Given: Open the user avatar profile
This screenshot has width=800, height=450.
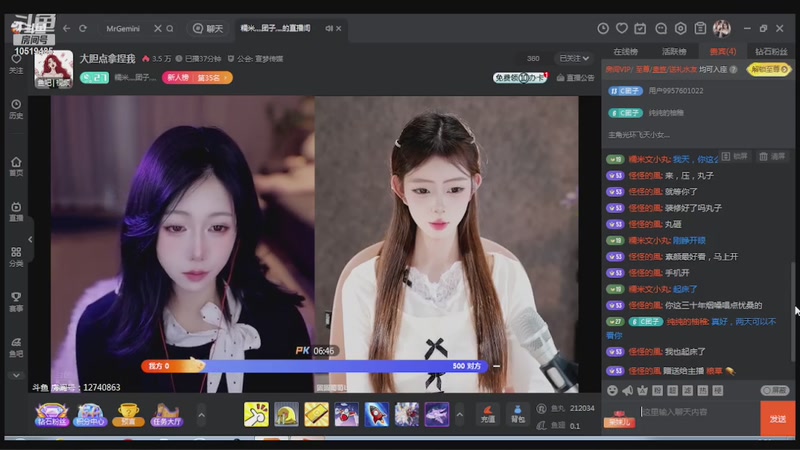Looking at the screenshot, I should click(721, 29).
